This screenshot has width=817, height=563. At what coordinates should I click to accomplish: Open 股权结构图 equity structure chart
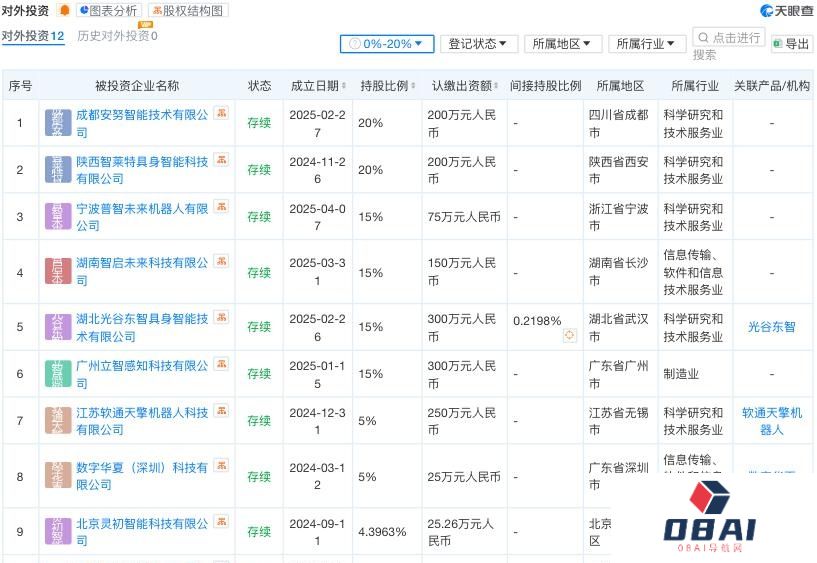tap(188, 10)
